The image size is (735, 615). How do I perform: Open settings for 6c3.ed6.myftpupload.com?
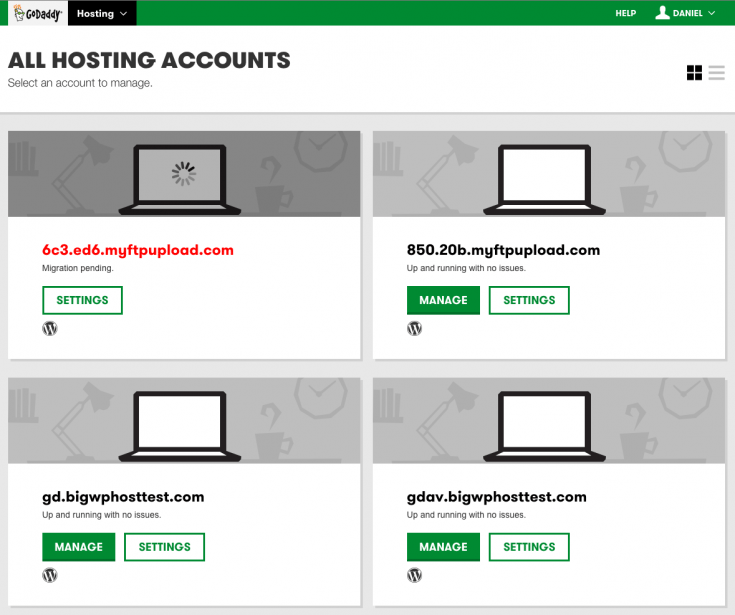tap(82, 300)
